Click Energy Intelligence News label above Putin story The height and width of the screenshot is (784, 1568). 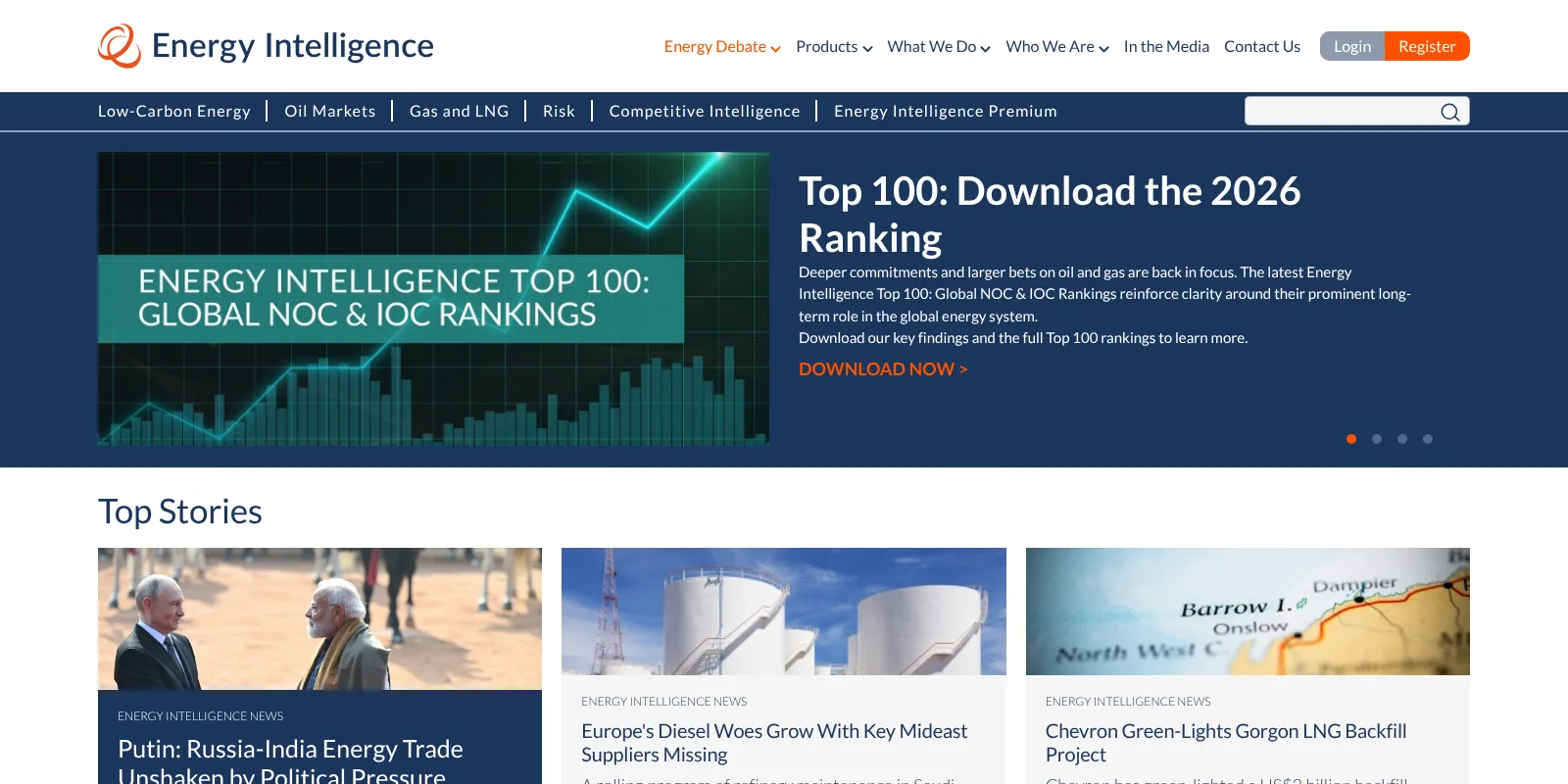[201, 716]
